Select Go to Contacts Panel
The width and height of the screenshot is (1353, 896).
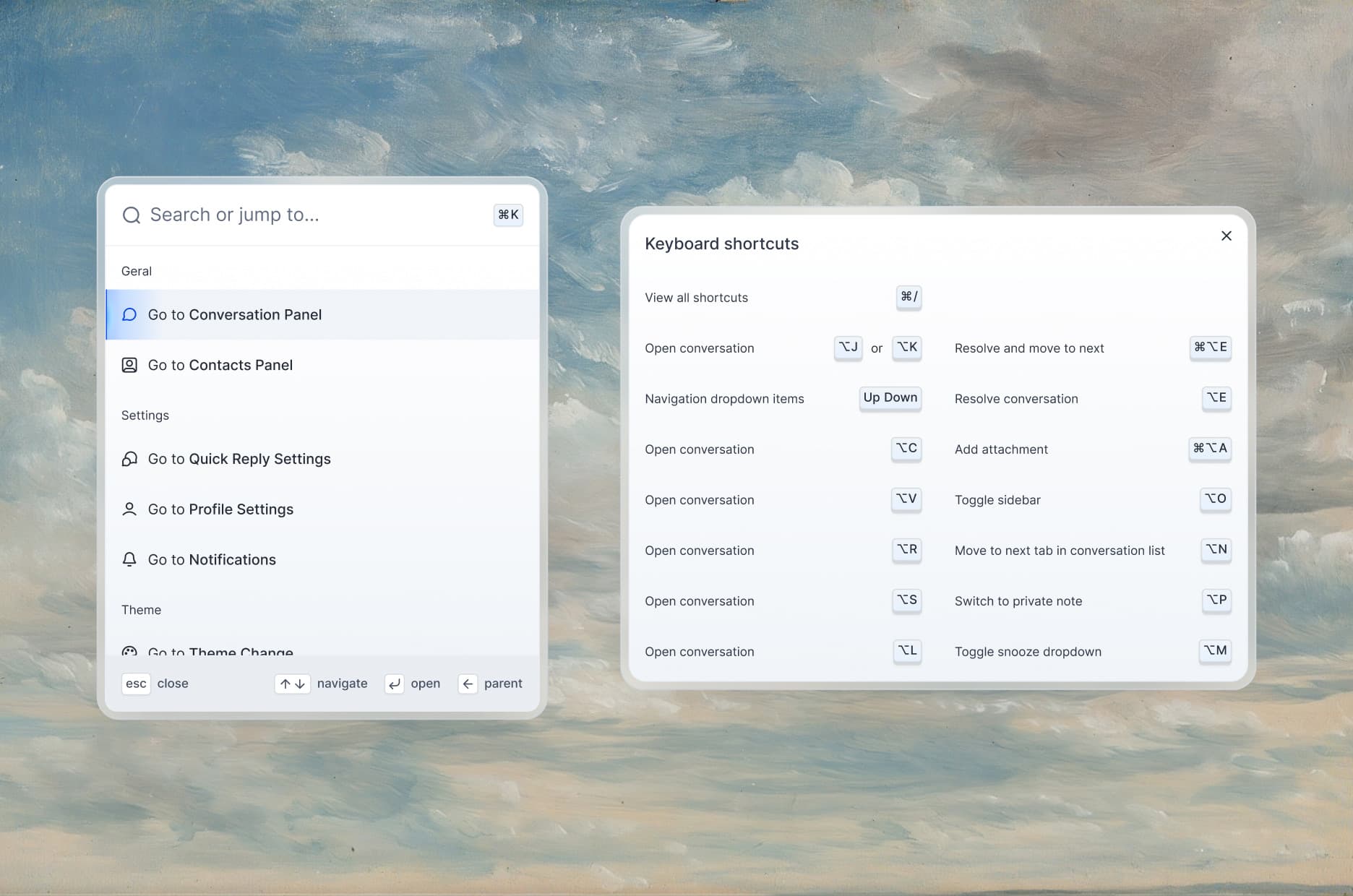point(322,365)
